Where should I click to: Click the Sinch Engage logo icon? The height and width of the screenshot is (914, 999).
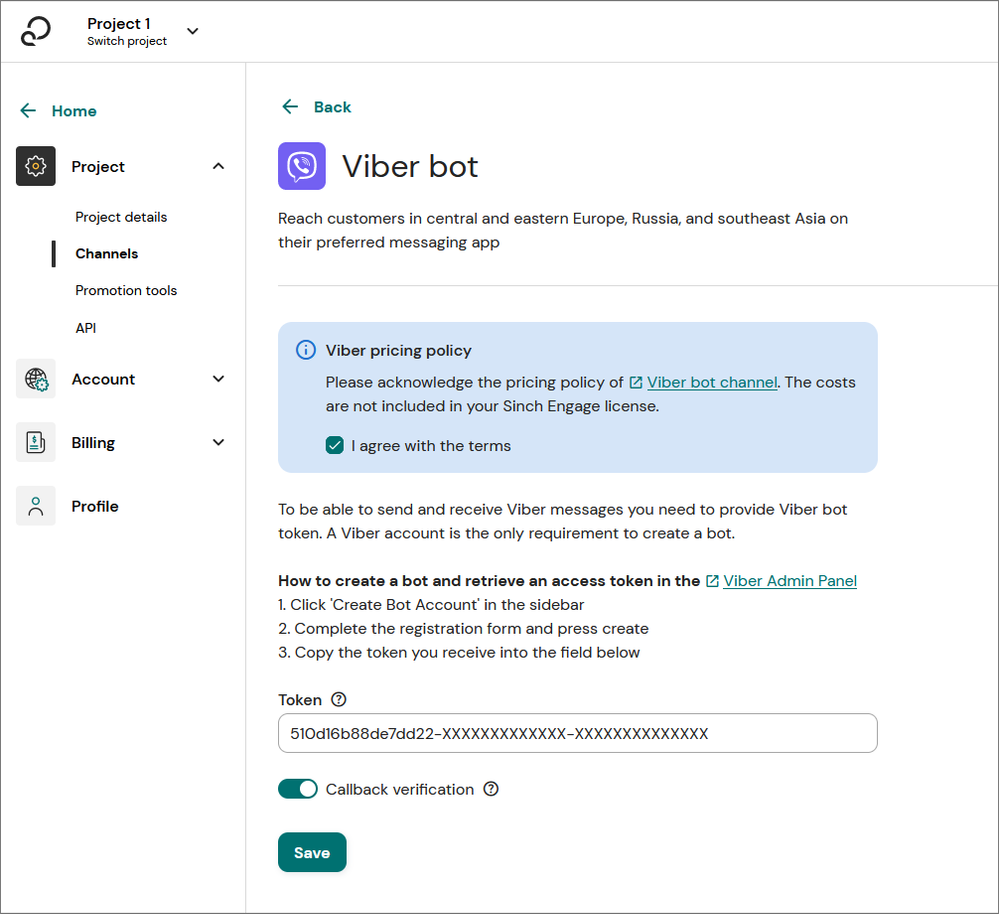(x=35, y=31)
